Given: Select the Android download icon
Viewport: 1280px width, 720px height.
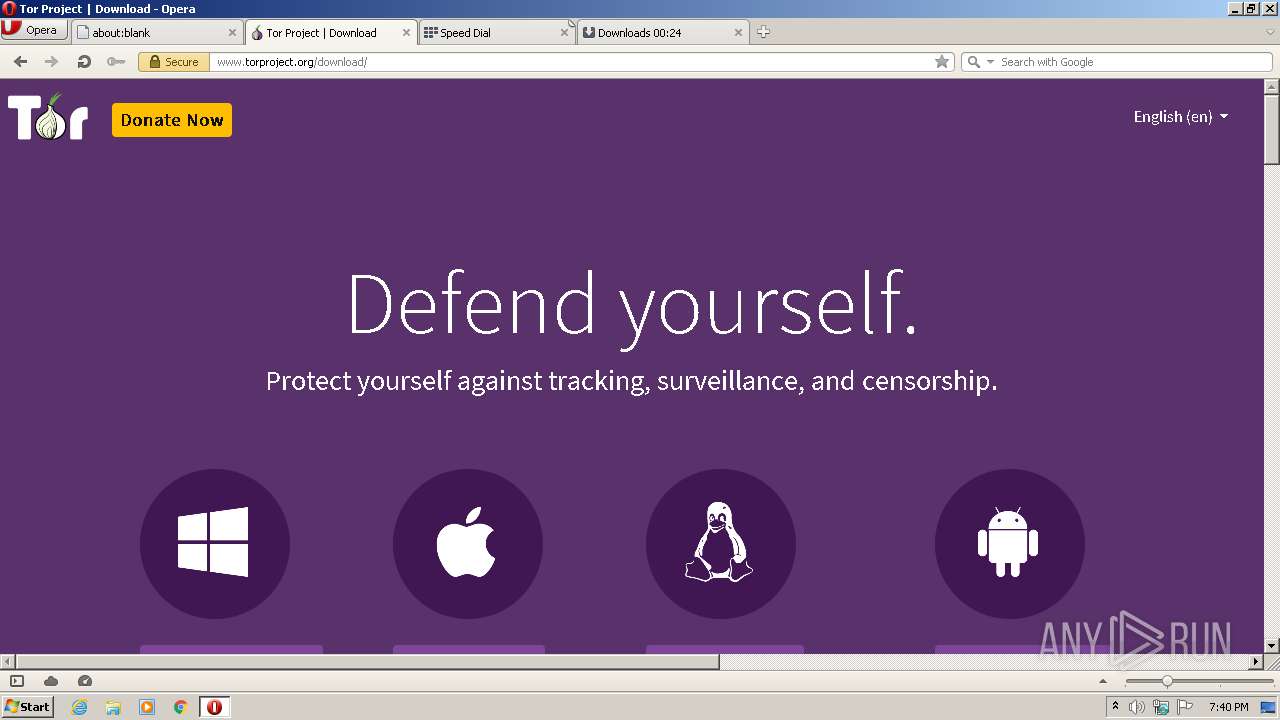Looking at the screenshot, I should point(1009,544).
